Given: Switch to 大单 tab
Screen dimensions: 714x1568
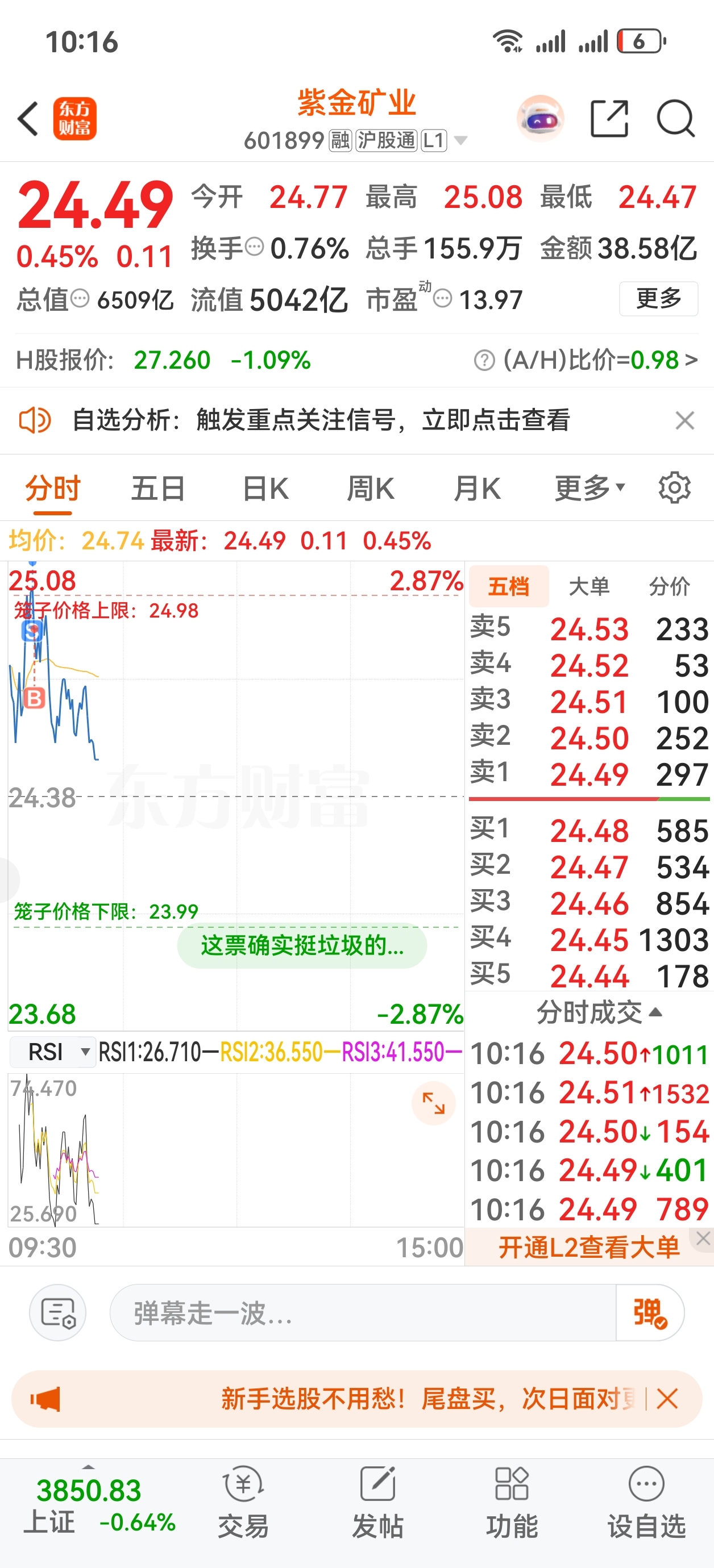Looking at the screenshot, I should coord(589,586).
